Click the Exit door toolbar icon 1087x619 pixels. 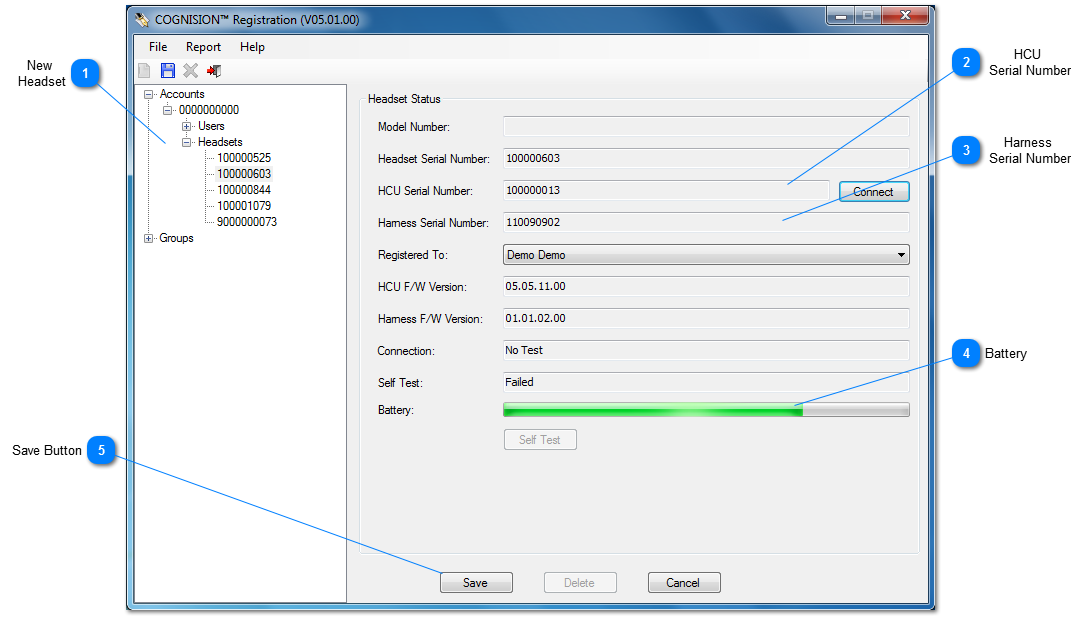tap(214, 71)
